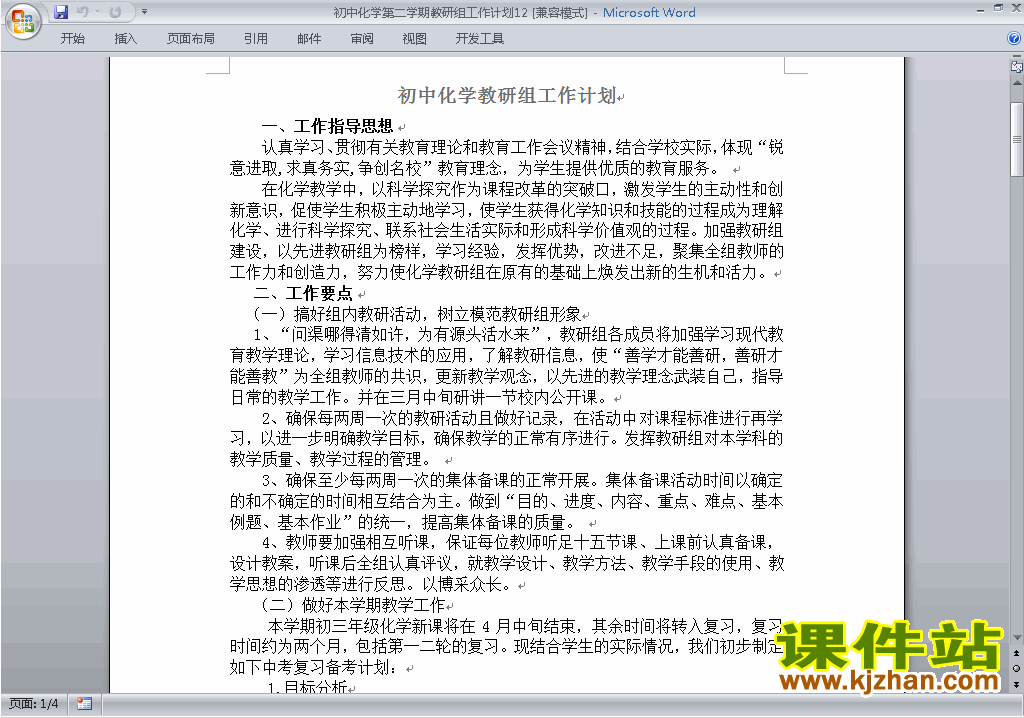
Task: Select the 页面布局 tab
Action: 191,39
